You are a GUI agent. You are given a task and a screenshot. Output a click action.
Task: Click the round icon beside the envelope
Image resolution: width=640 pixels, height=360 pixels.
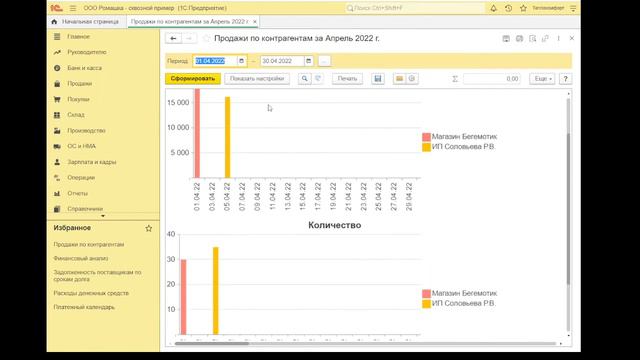coord(412,78)
